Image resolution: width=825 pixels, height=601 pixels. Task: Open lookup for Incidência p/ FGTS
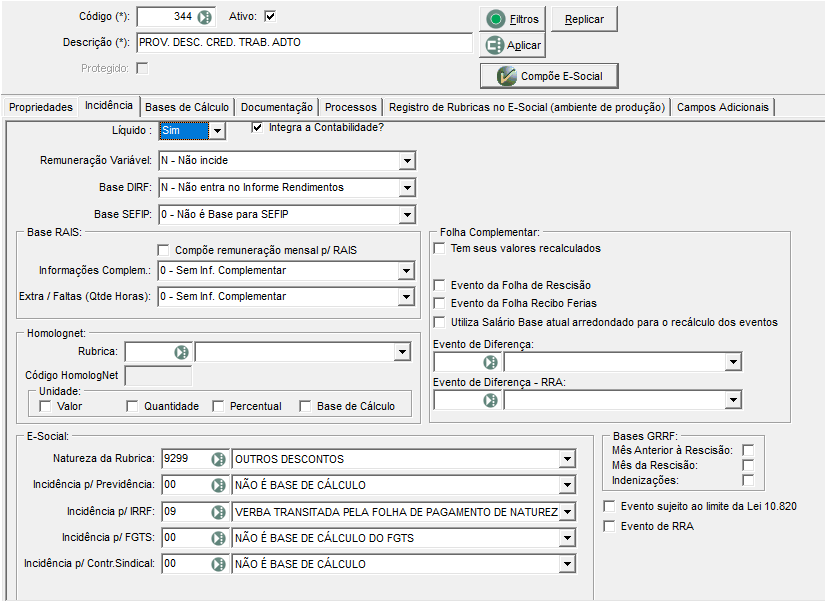pyautogui.click(x=218, y=538)
